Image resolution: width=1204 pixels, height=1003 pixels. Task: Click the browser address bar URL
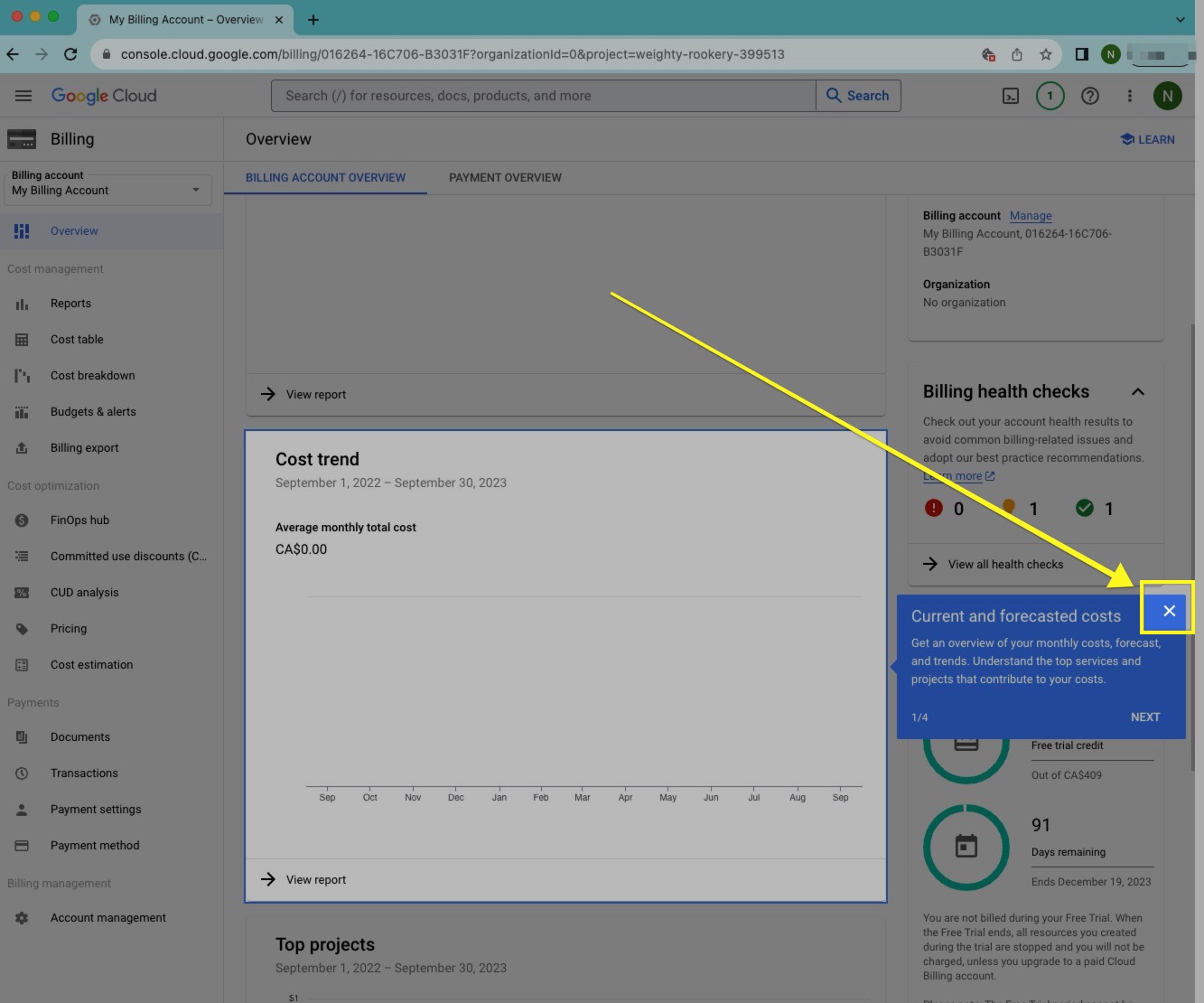pyautogui.click(x=453, y=54)
